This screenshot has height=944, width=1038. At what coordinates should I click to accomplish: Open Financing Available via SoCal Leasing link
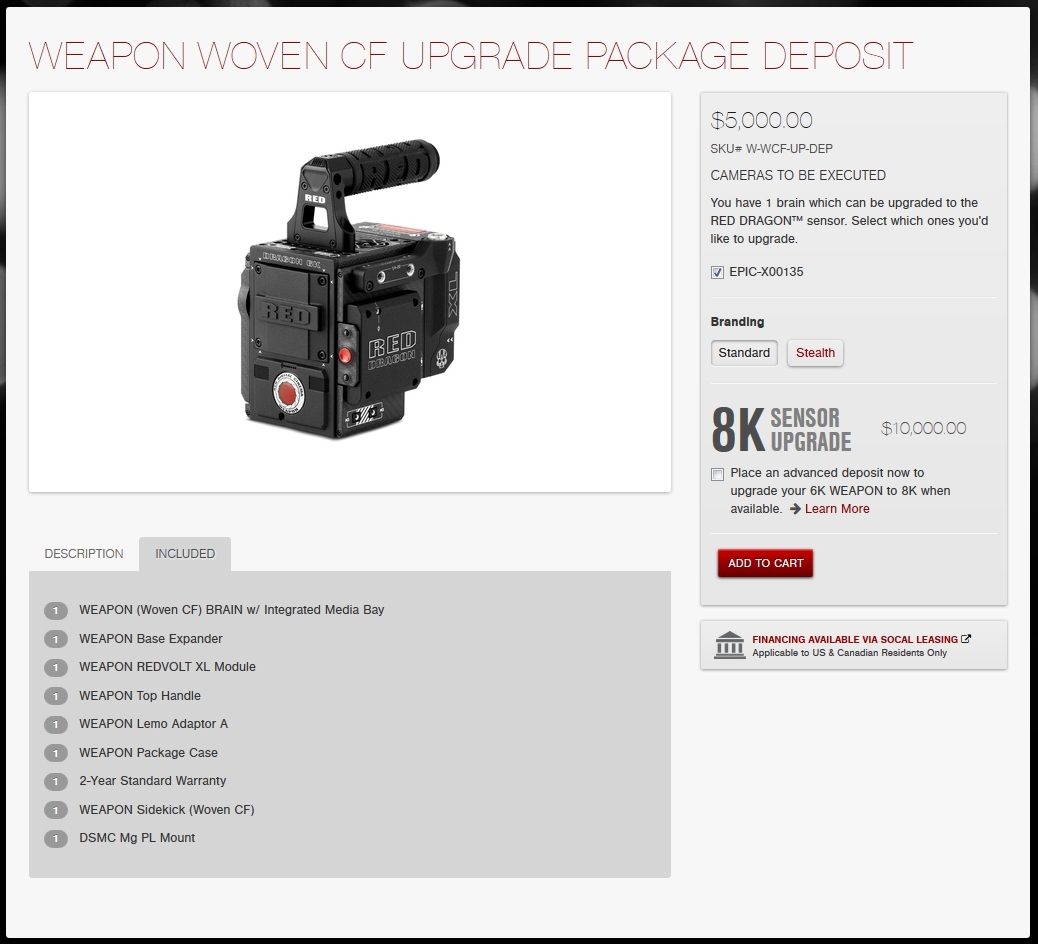(855, 639)
